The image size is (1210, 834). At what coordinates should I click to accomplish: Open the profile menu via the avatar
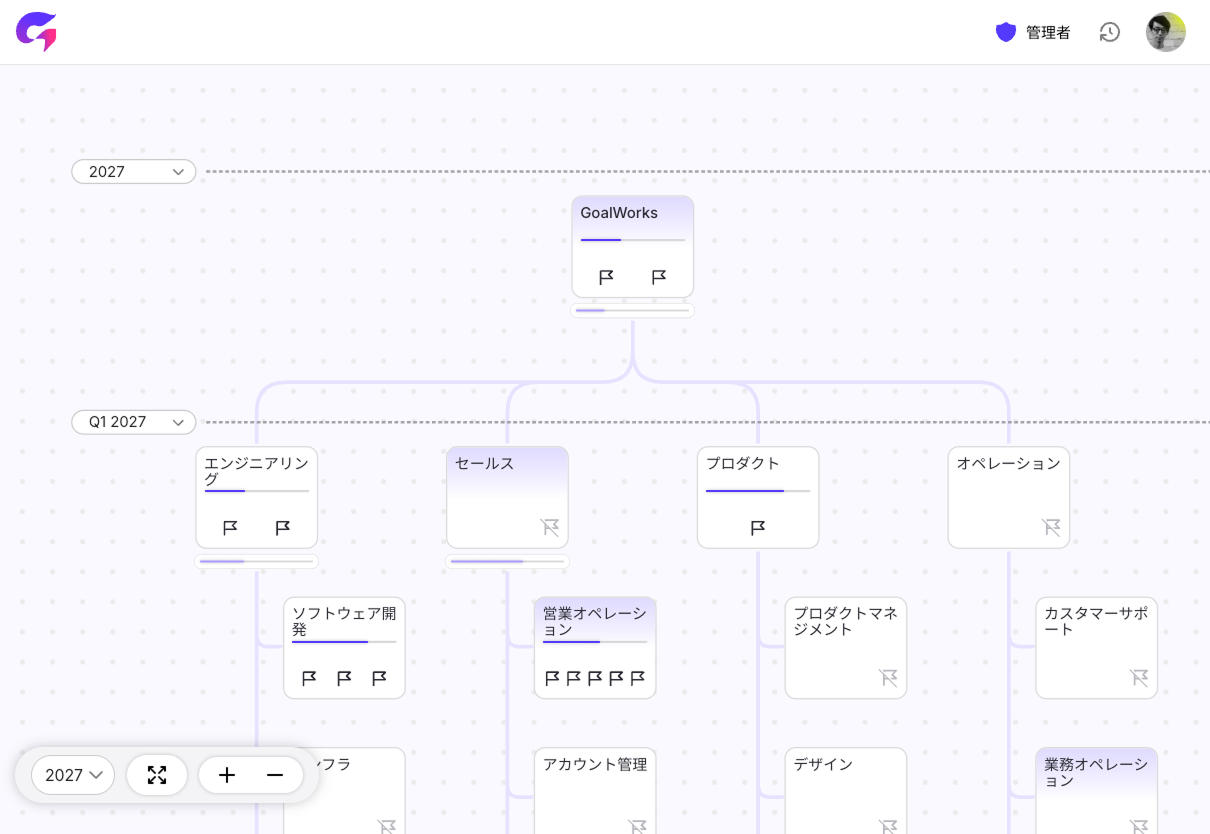pos(1166,31)
